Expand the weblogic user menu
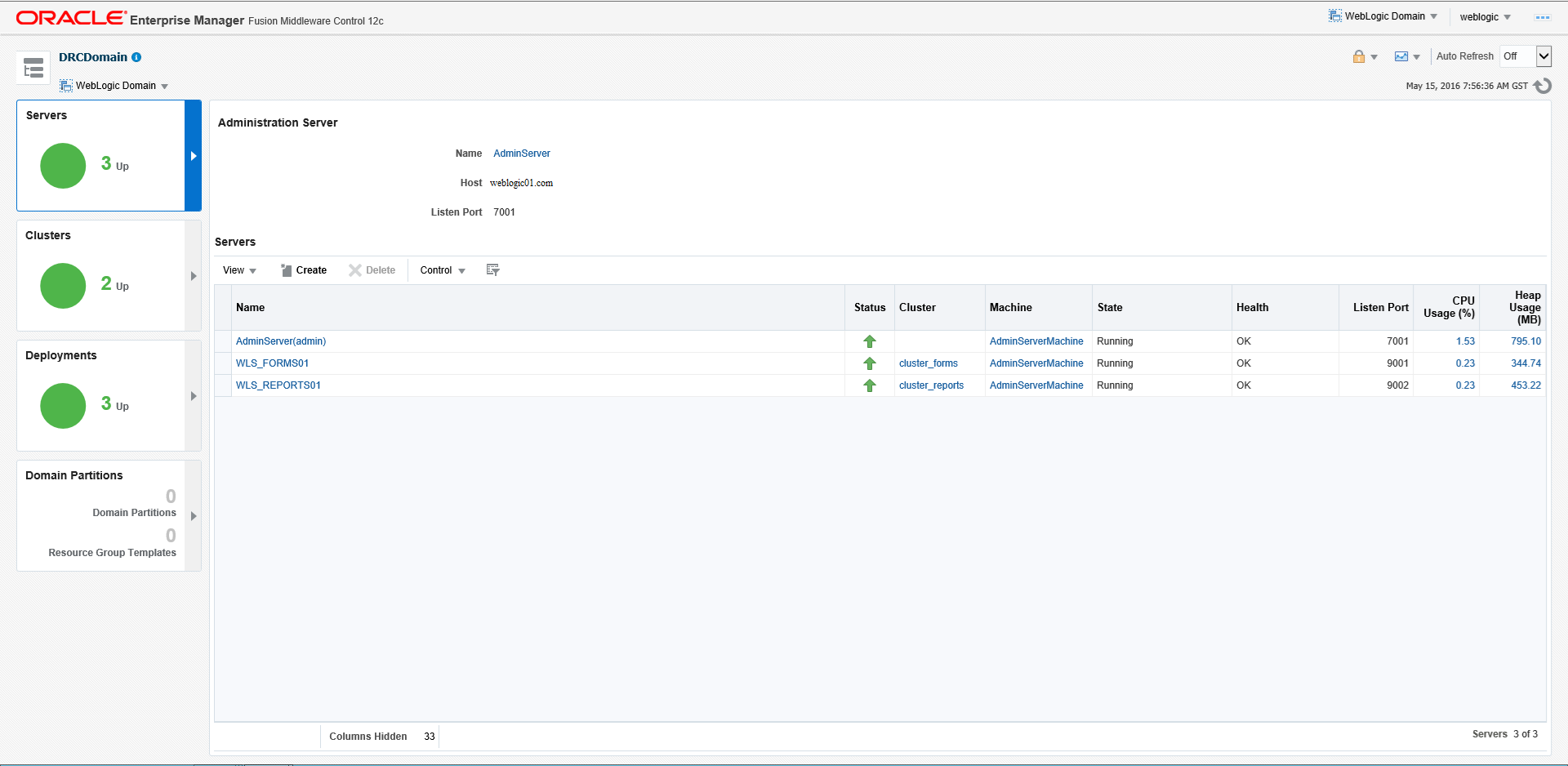This screenshot has width=1568, height=766. point(1485,17)
